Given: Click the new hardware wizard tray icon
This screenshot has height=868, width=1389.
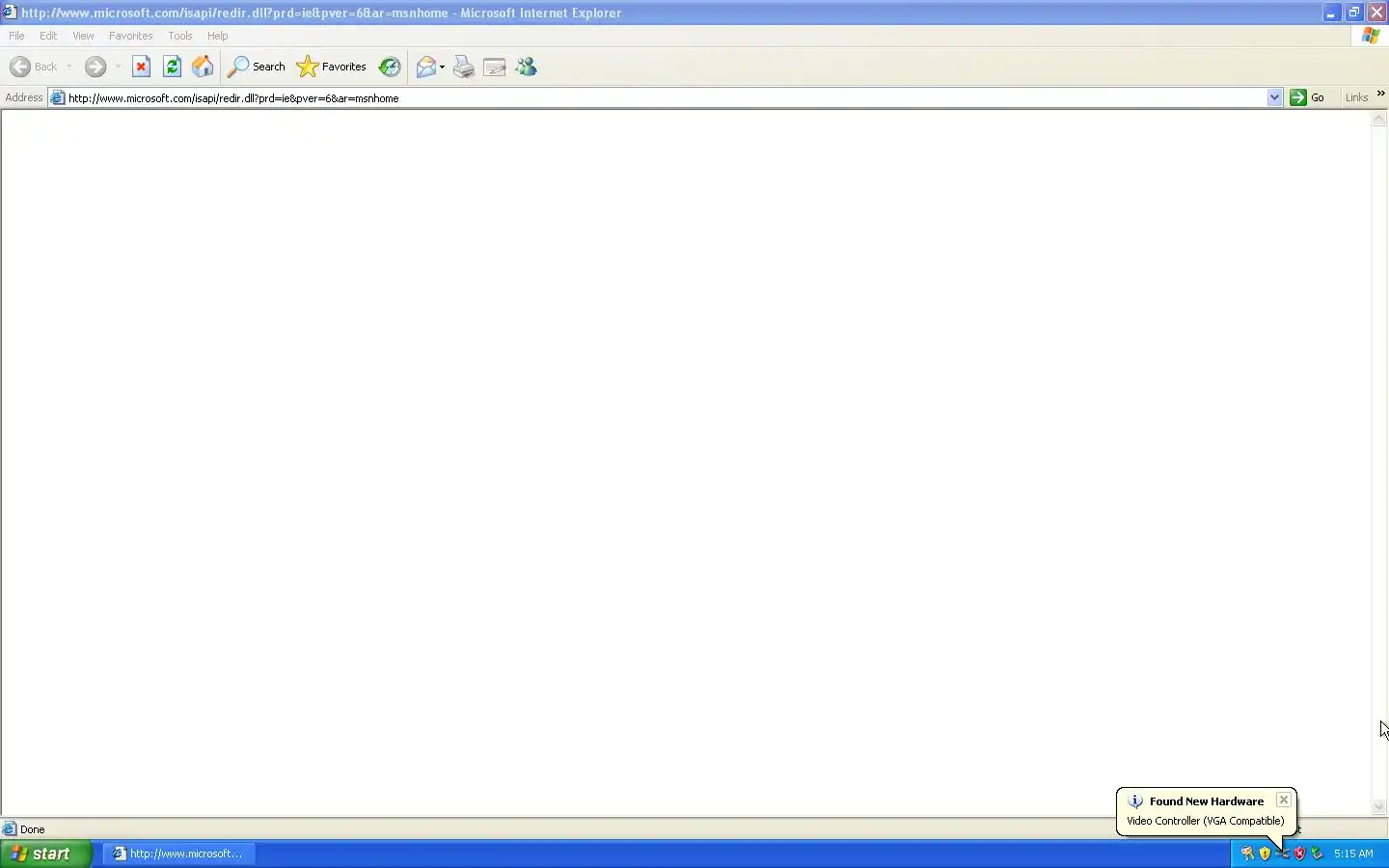Looking at the screenshot, I should click(x=1283, y=854).
